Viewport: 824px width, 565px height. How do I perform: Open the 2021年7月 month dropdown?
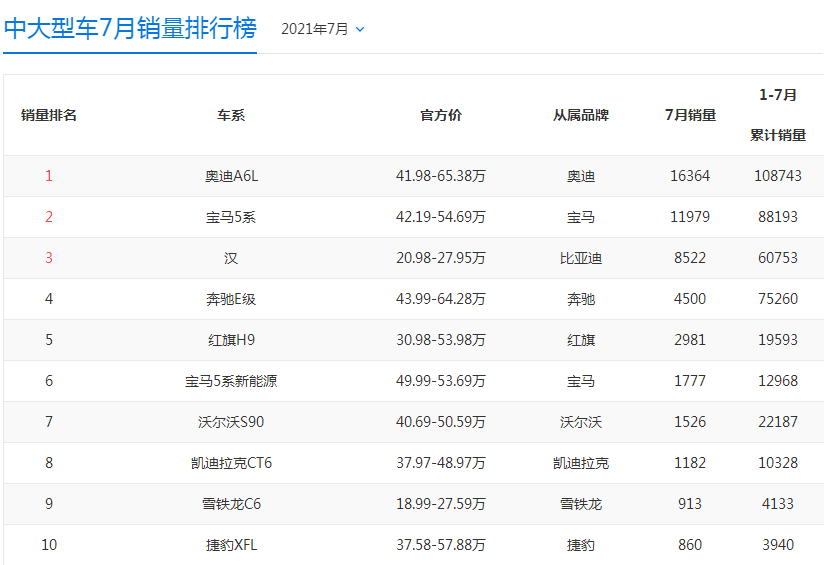pyautogui.click(x=322, y=29)
